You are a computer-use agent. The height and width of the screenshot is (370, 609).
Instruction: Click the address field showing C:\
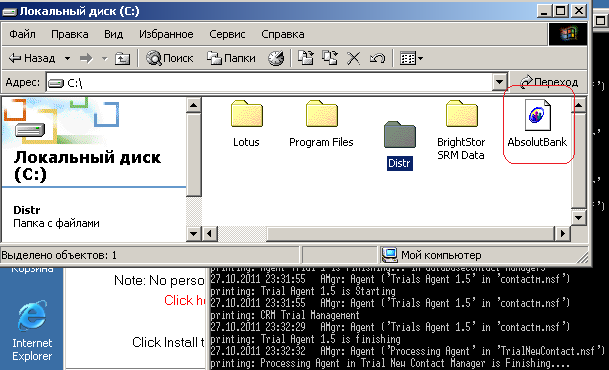click(270, 82)
